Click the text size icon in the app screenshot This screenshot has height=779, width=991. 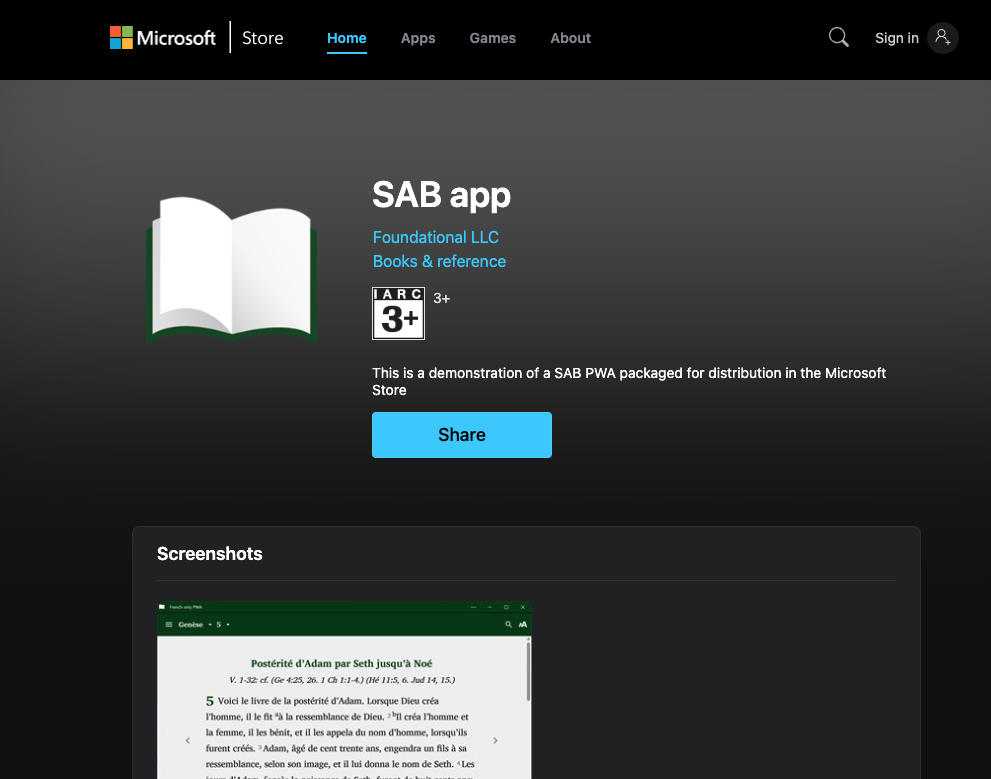click(x=522, y=625)
